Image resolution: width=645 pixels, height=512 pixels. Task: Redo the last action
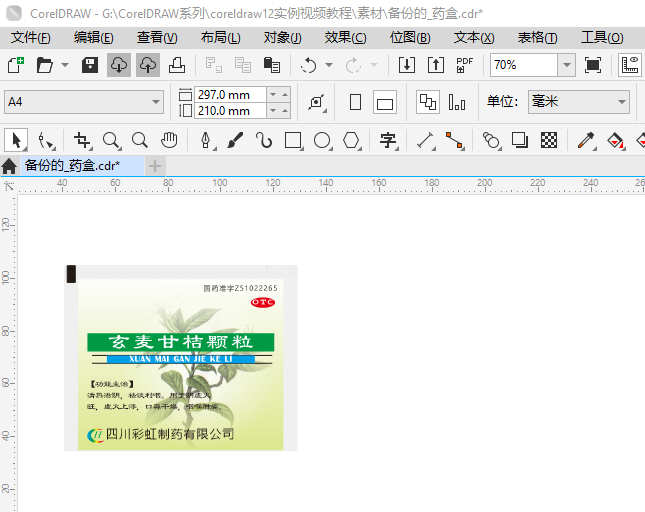[x=353, y=65]
